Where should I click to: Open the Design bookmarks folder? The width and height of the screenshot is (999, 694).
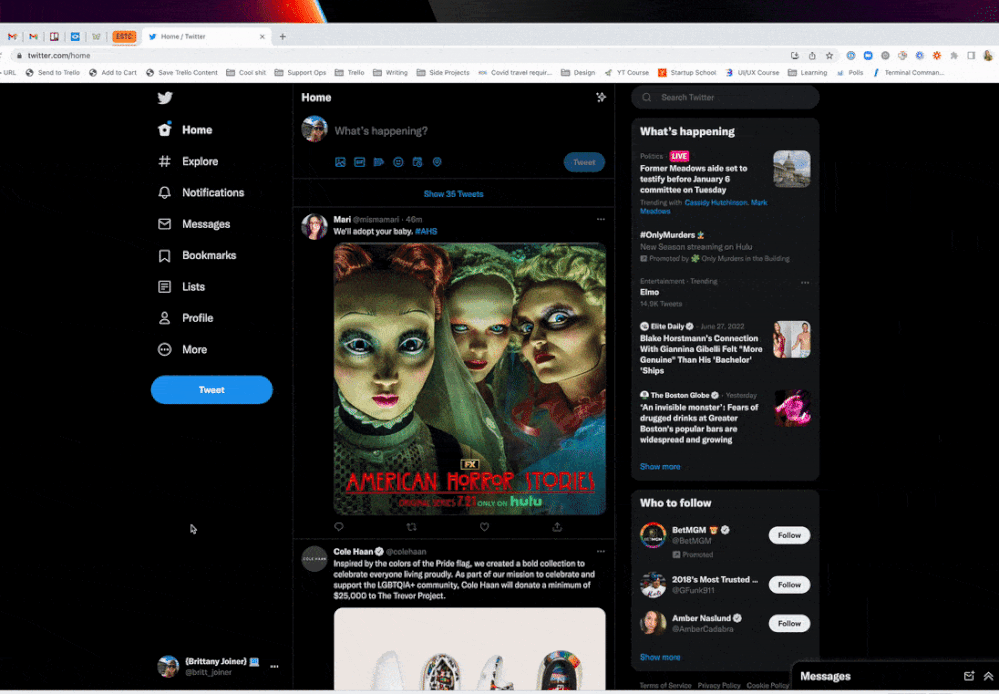pos(578,73)
